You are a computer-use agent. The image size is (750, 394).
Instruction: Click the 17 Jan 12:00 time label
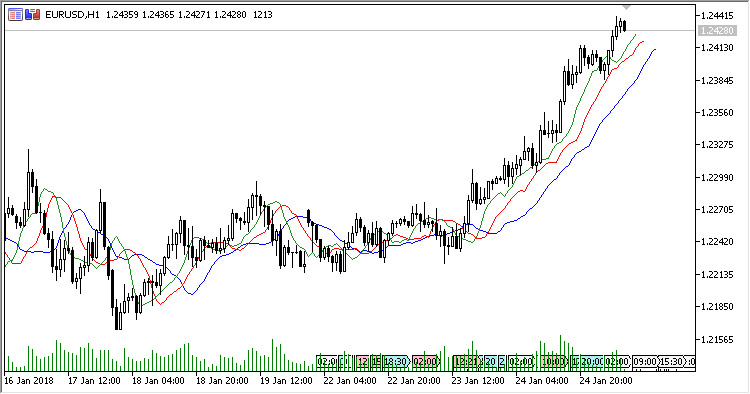point(94,381)
